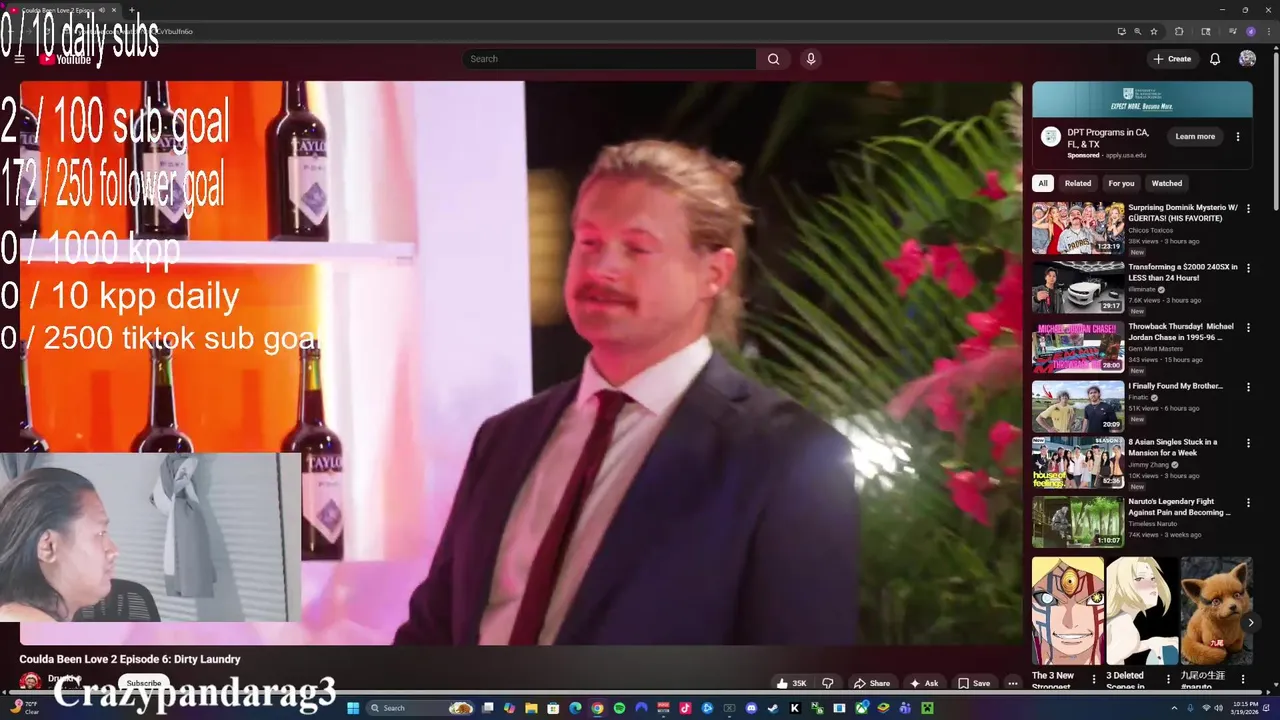
Task: Open Naruto's Legendary Fight thumbnail
Action: click(1078, 521)
